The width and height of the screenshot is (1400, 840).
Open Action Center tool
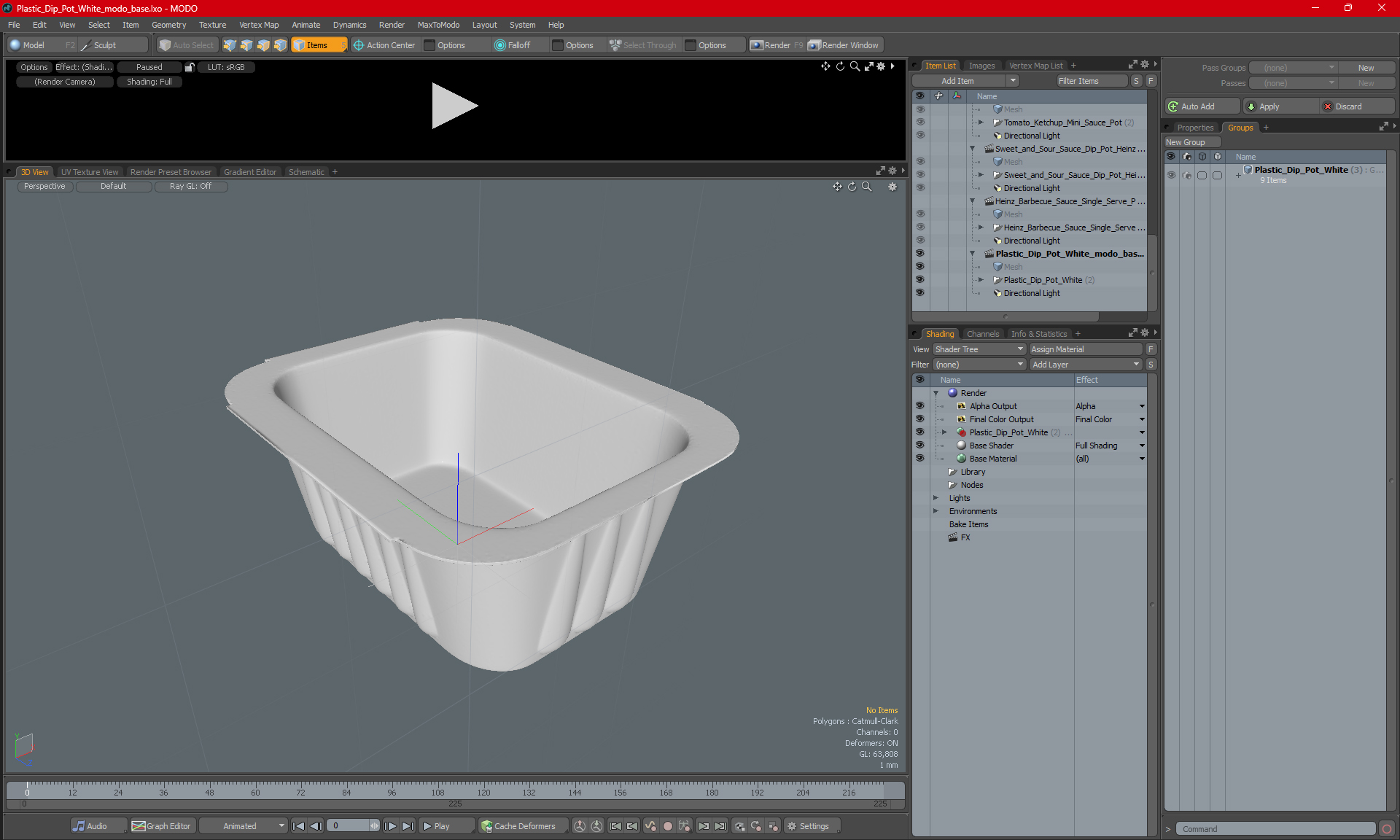click(384, 45)
